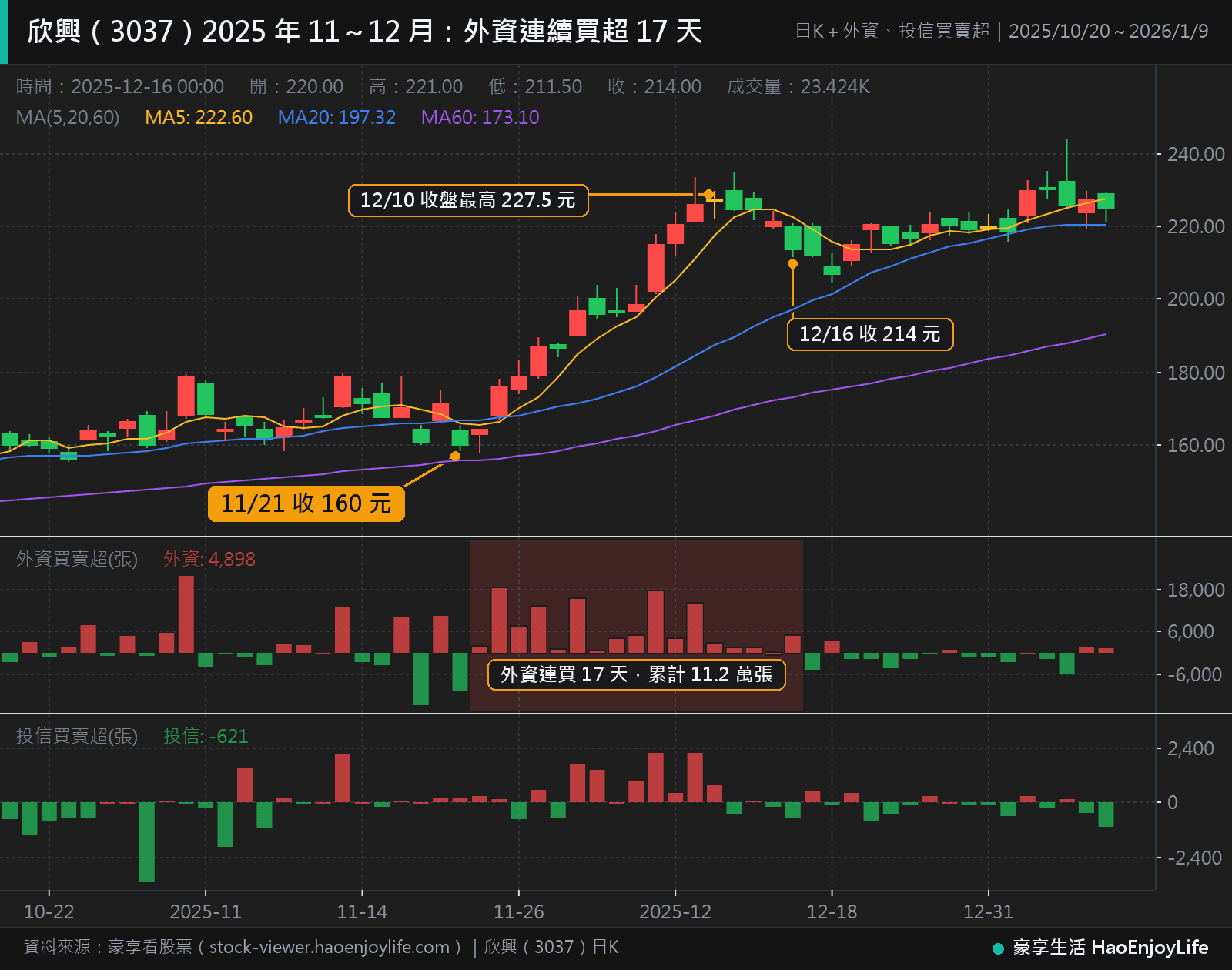Select the 外資買賣超(張) panel label
This screenshot has width=1232, height=970.
(77, 559)
